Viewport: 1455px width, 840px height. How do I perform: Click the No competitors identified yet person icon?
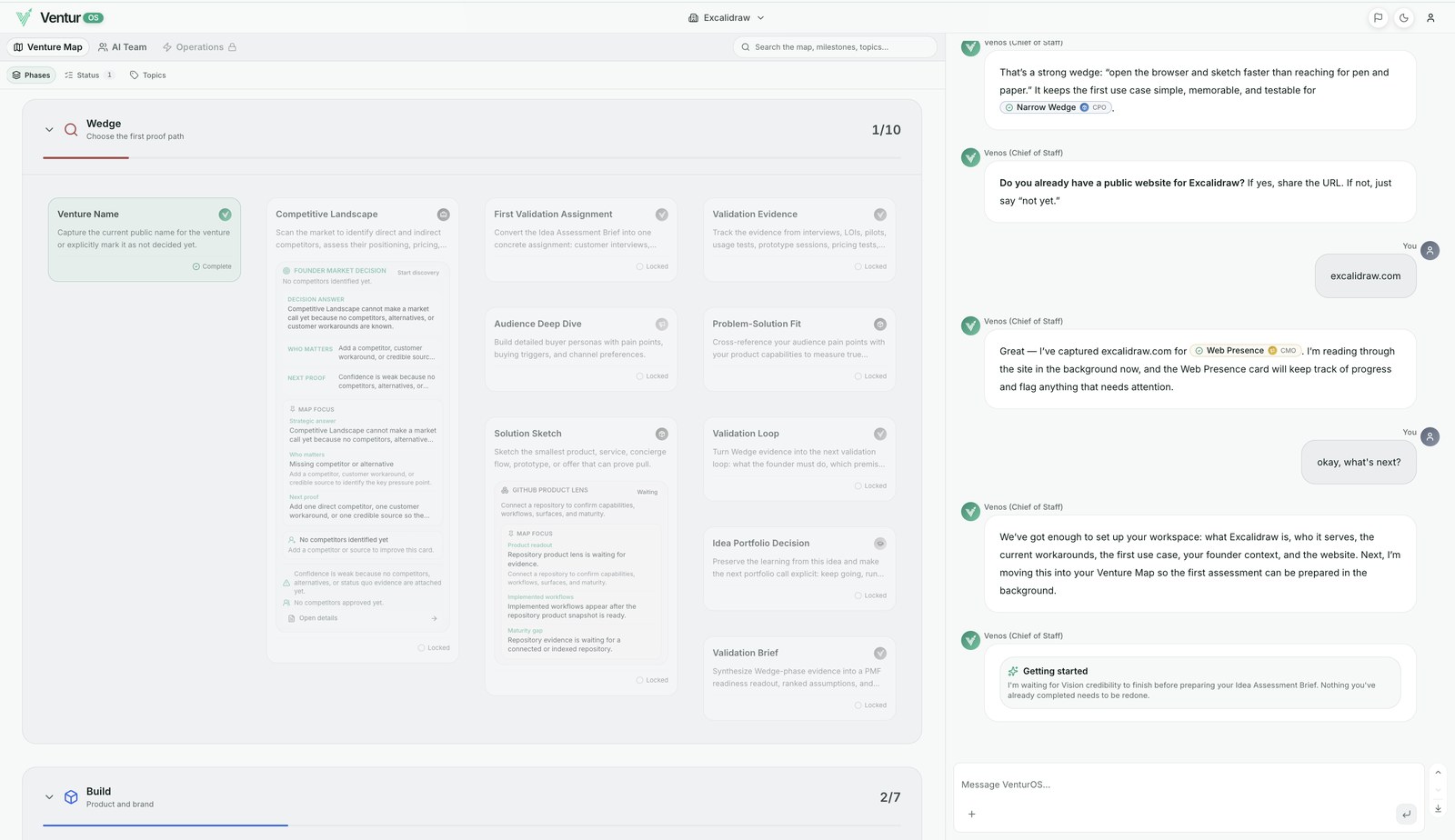292,540
